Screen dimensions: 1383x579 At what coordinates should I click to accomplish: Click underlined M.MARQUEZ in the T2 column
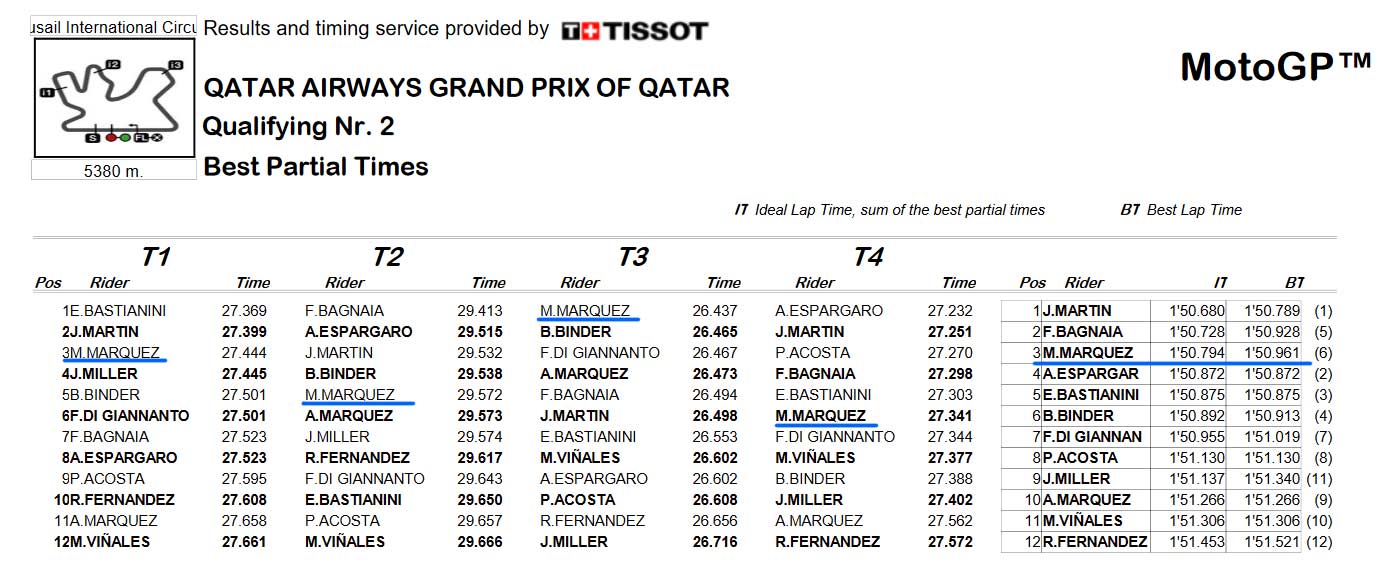click(350, 394)
